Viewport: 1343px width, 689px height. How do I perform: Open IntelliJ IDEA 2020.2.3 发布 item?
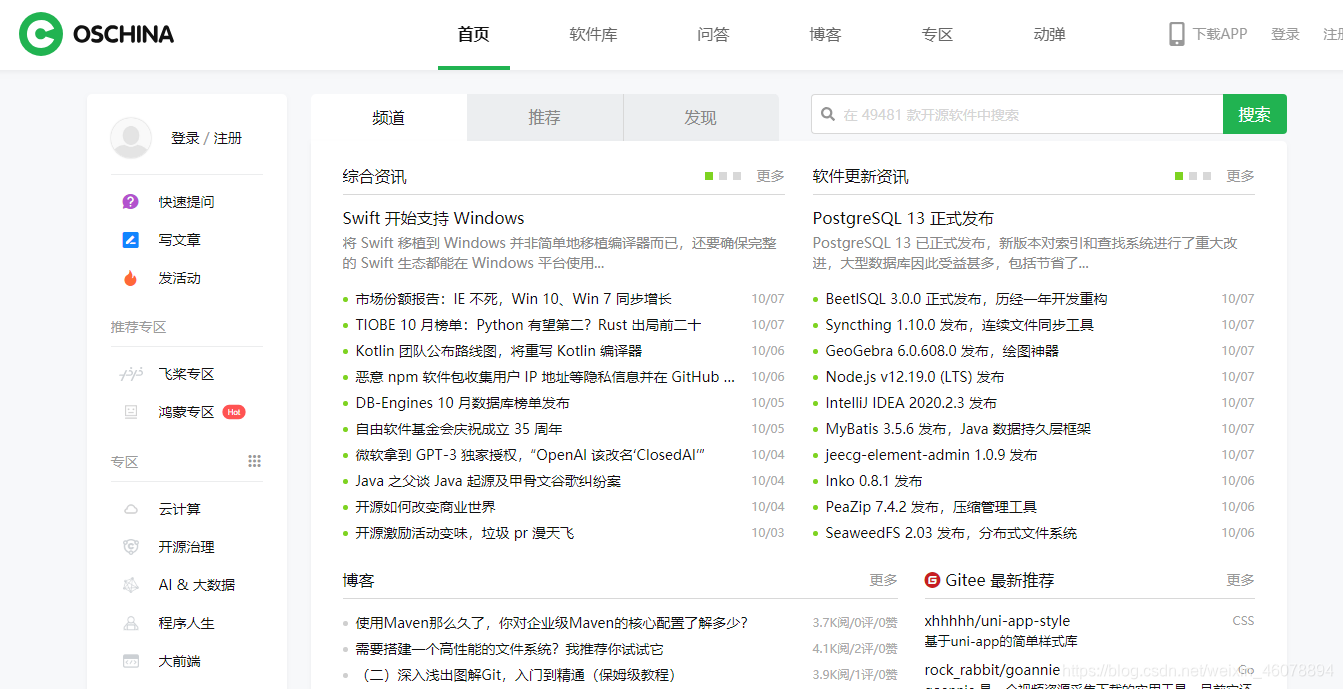(x=911, y=403)
